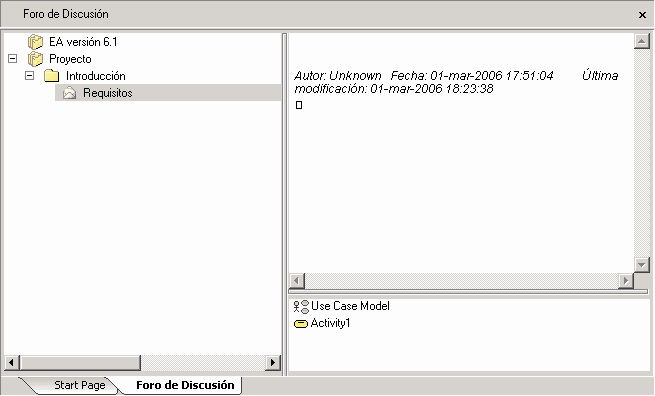Click tree panel left scroll arrow
The height and width of the screenshot is (396, 655).
tap(11, 363)
